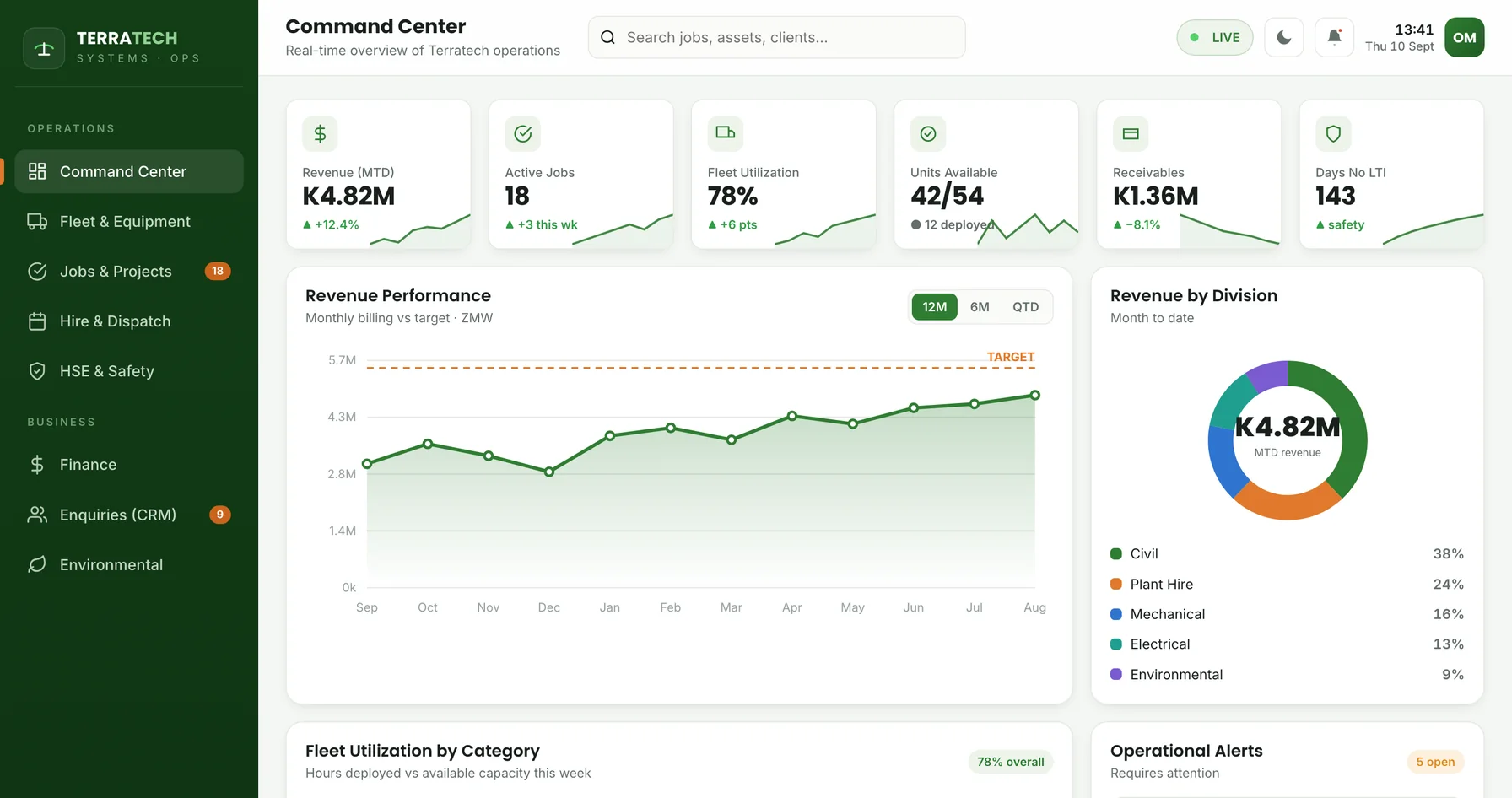Click the Fleet & Equipment truck icon

[37, 221]
